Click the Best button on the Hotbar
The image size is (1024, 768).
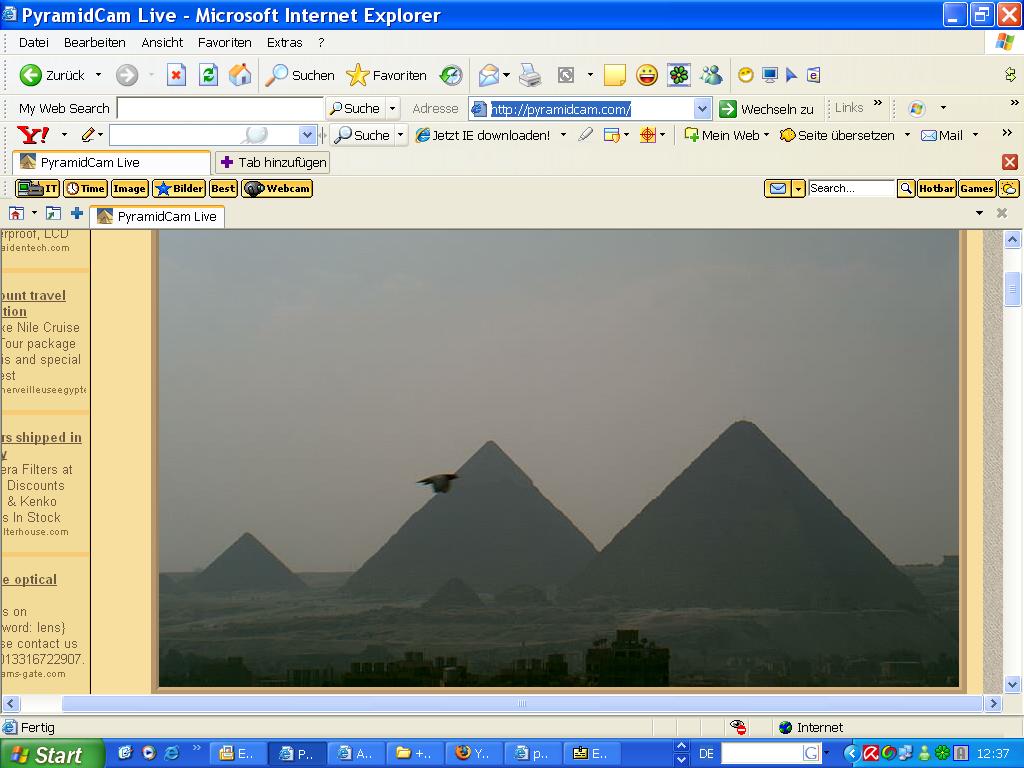[x=223, y=189]
